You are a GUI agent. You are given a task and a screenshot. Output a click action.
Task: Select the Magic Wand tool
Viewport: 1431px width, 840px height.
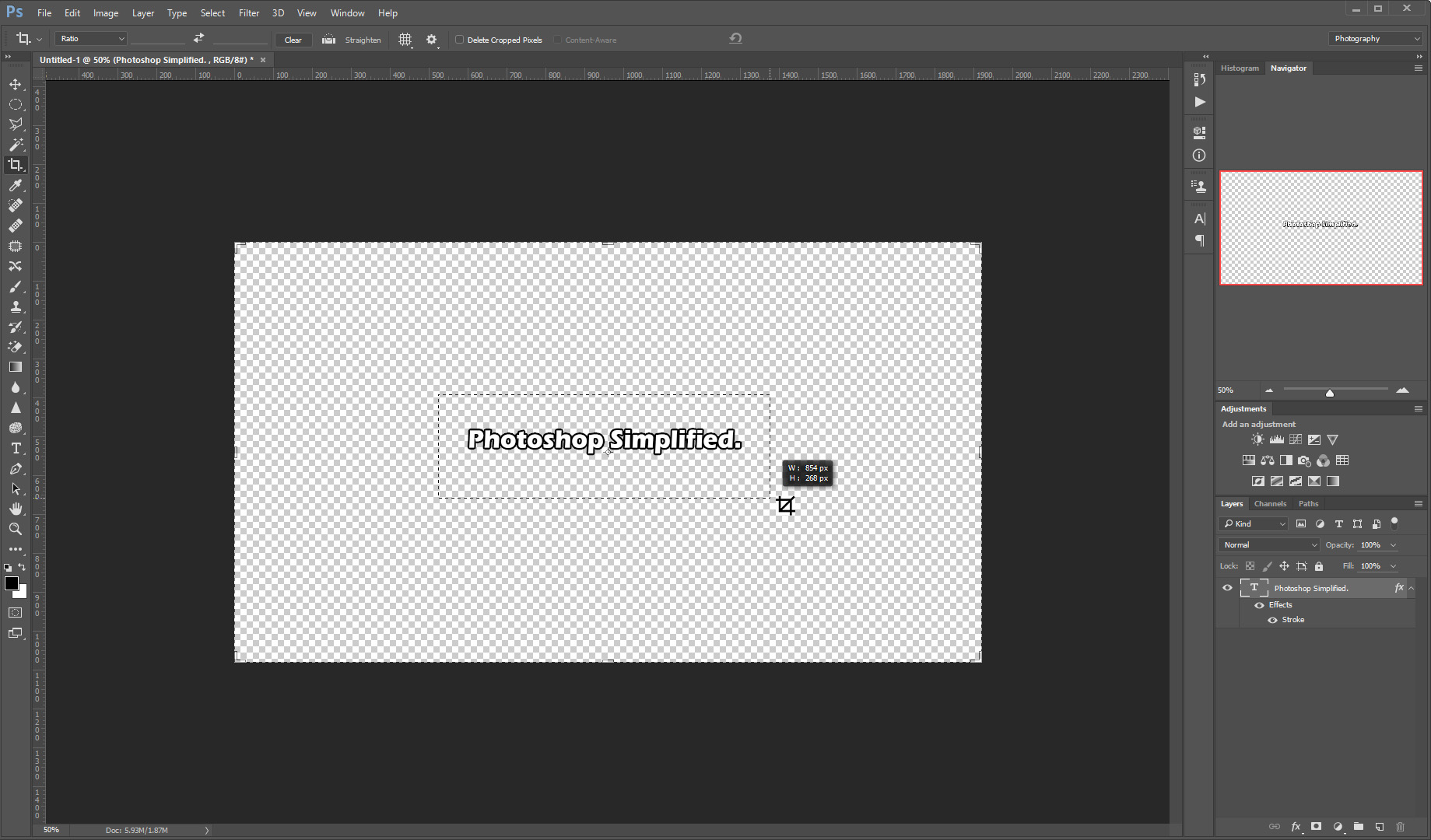point(16,145)
